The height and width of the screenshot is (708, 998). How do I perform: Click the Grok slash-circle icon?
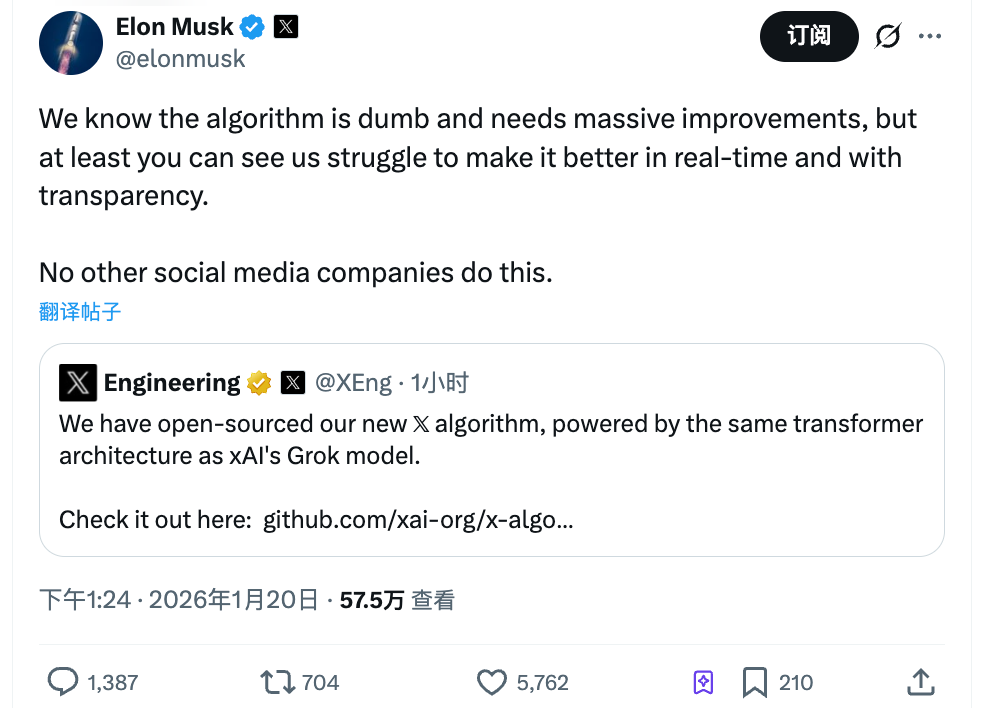pyautogui.click(x=887, y=36)
